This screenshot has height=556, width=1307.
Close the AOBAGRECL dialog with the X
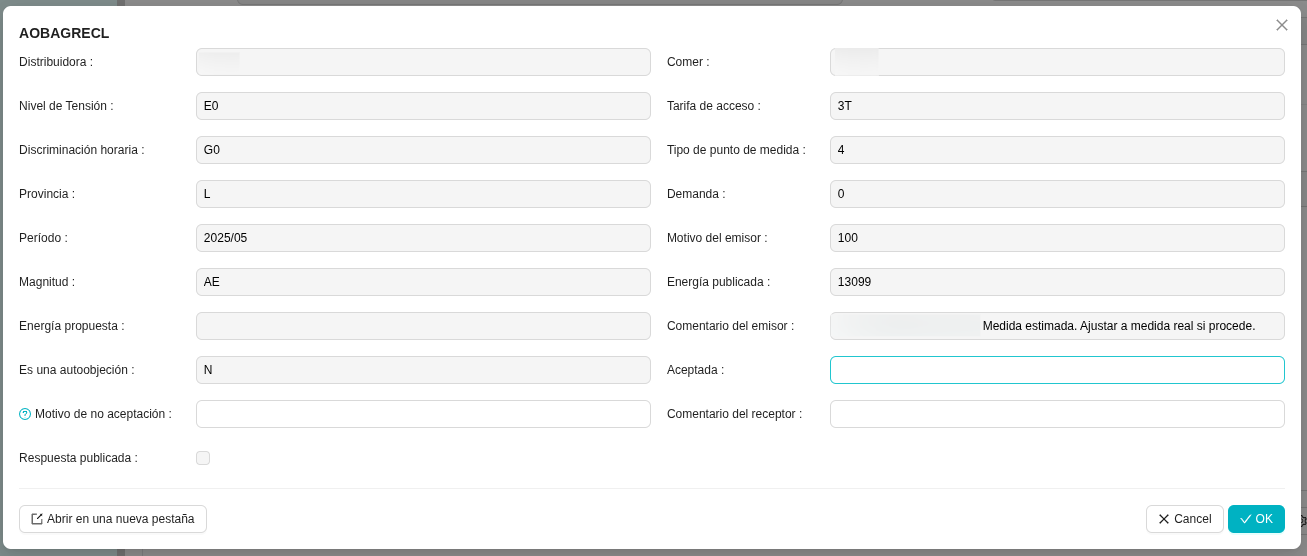pyautogui.click(x=1281, y=25)
